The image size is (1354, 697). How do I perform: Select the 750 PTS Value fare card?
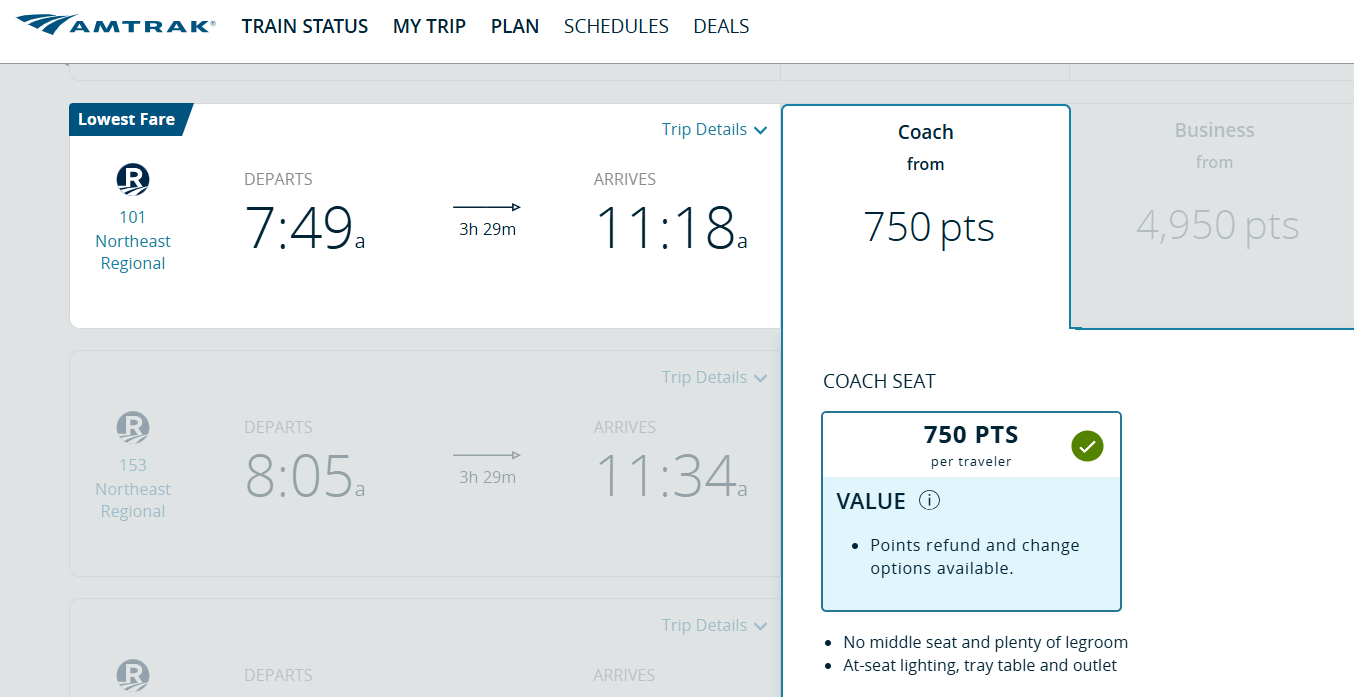click(971, 511)
